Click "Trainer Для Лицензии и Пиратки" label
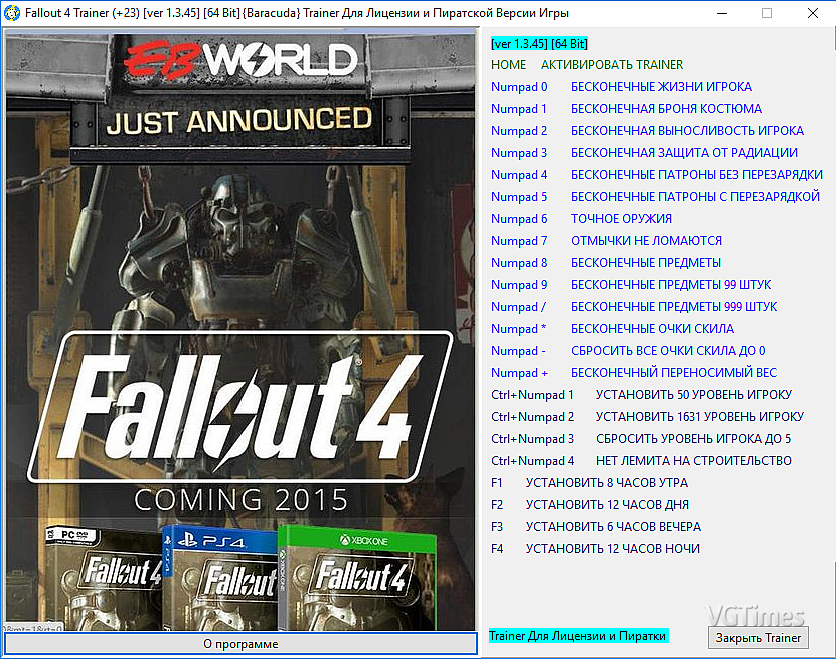This screenshot has width=836, height=659. coord(577,636)
